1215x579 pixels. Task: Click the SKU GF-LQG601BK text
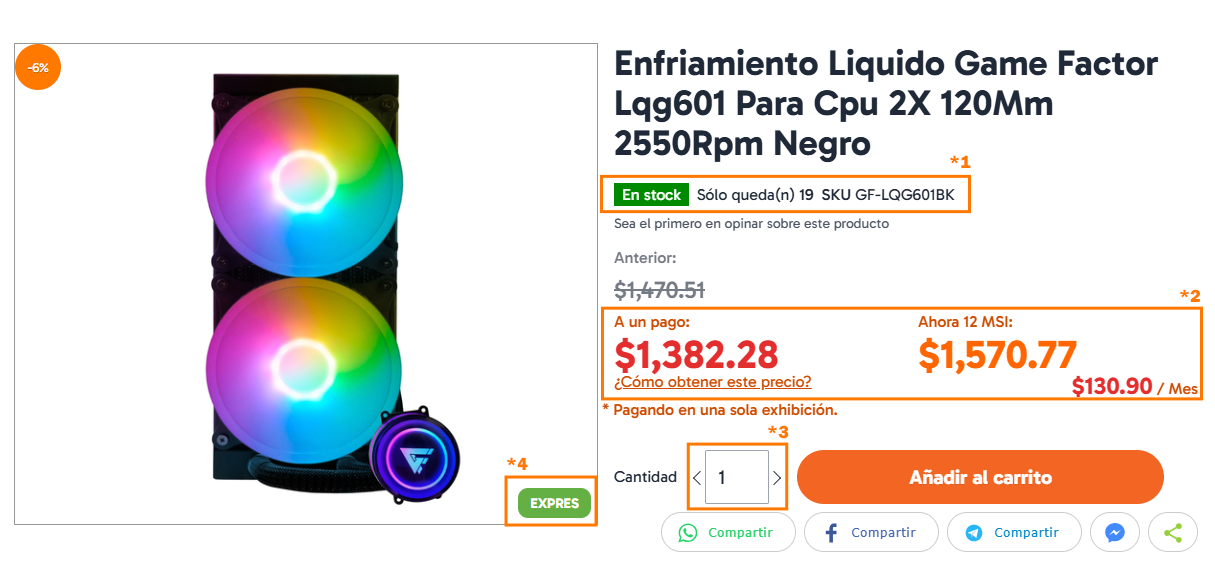[x=888, y=195]
